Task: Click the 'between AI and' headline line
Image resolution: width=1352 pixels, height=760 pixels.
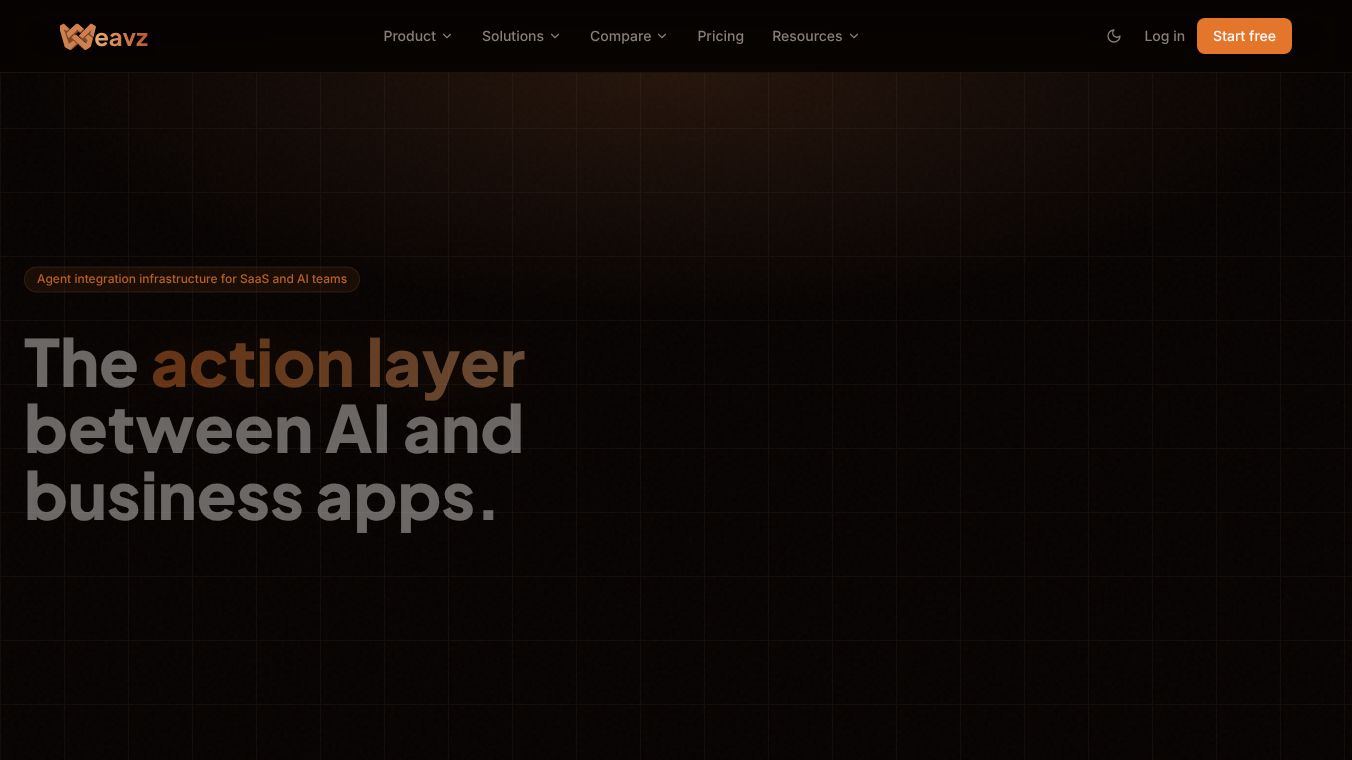Action: pos(274,429)
